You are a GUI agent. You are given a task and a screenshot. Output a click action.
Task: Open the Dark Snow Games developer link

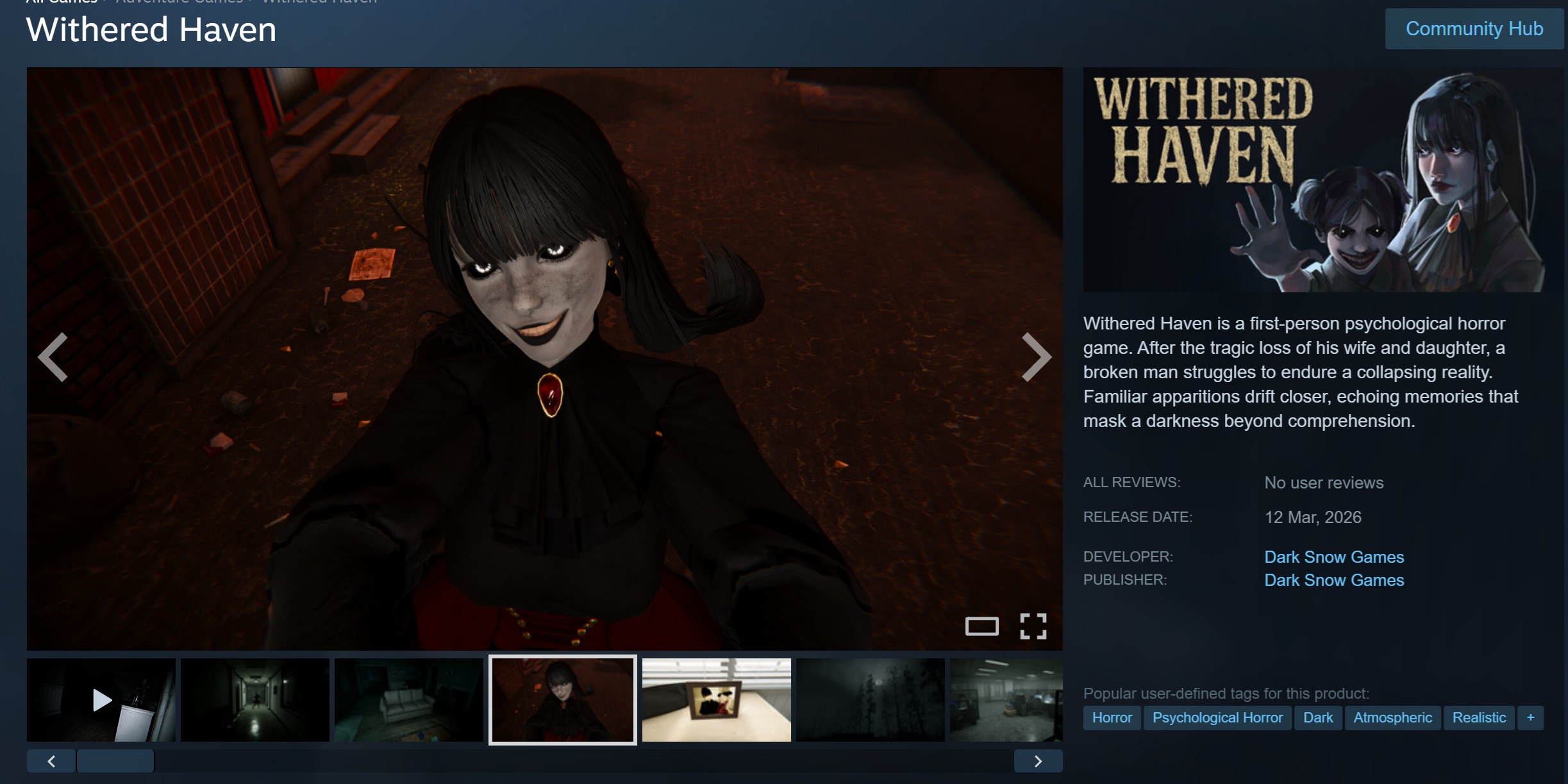tap(1333, 556)
